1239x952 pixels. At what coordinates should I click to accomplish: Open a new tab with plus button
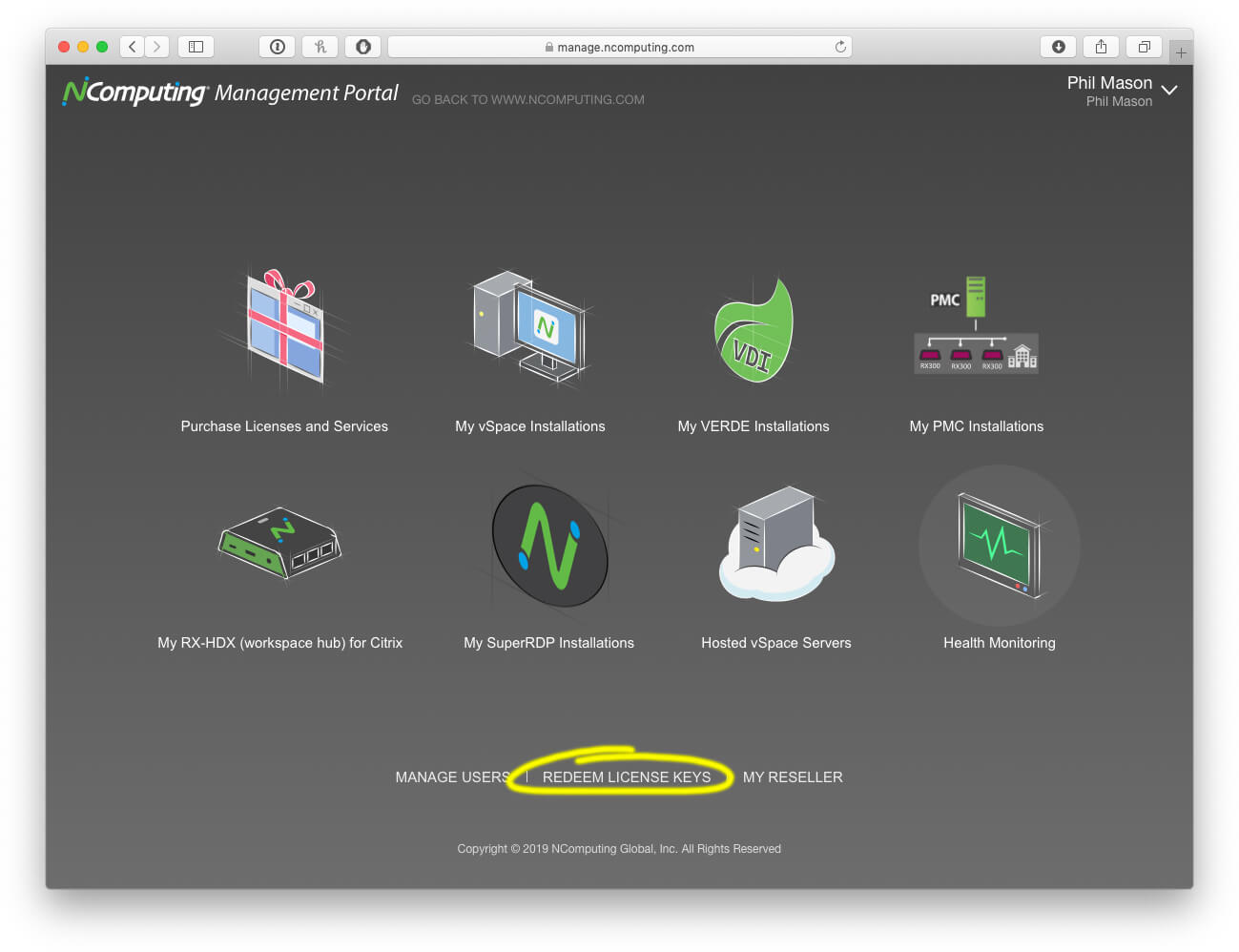coord(1181,52)
